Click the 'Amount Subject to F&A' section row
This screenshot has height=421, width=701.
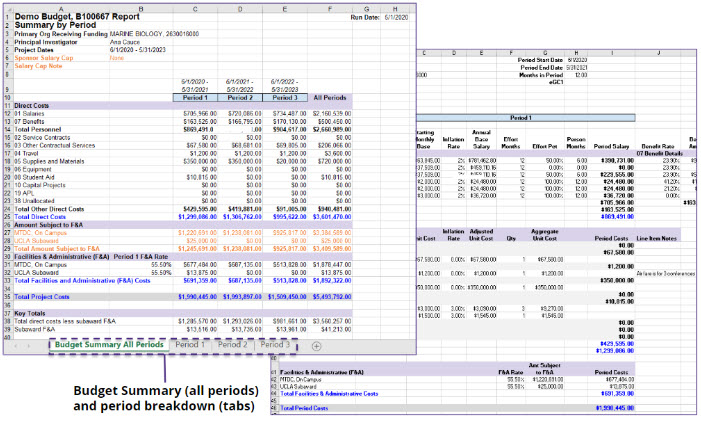[182, 225]
